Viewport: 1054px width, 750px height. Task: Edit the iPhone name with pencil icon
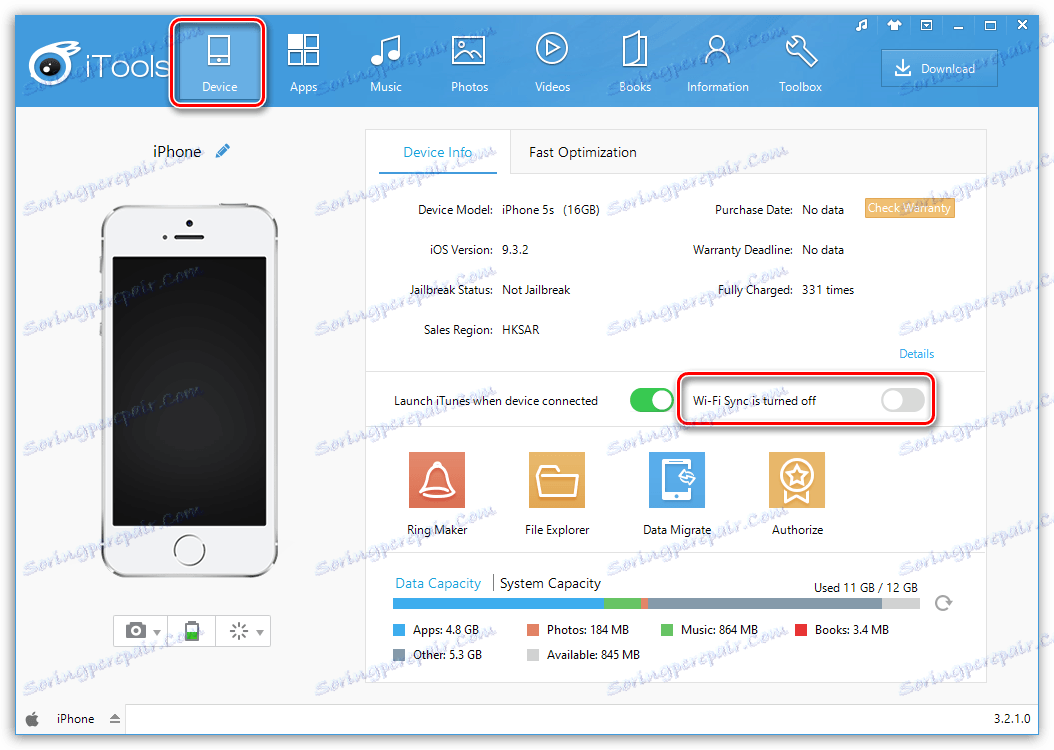click(x=222, y=151)
